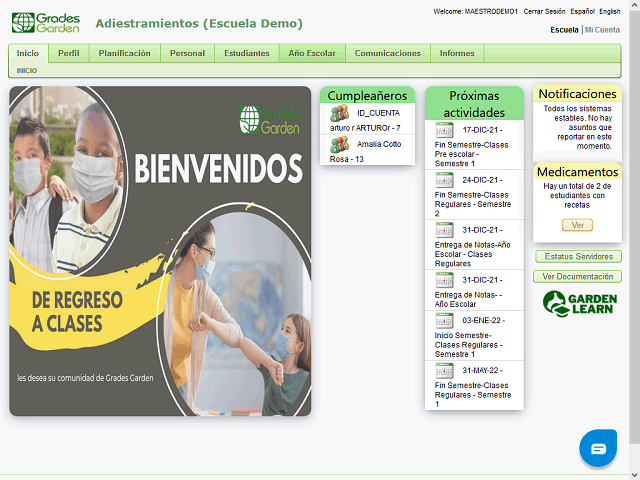The image size is (640, 480).
Task: Click the 03-ENE-22 activity date
Action: pyautogui.click(x=483, y=321)
